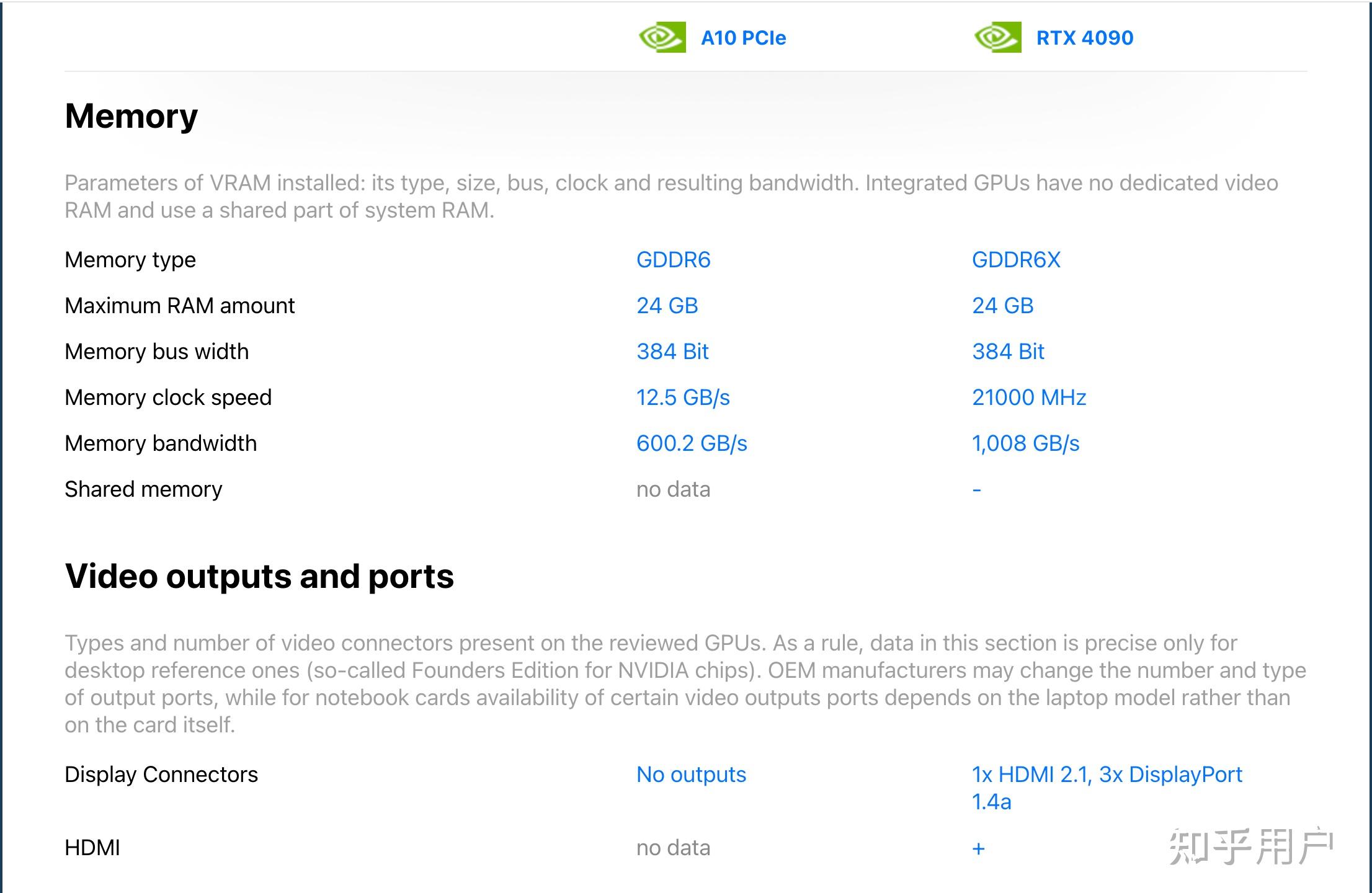
Task: Click the GDDR6X memory type value
Action: (1016, 260)
